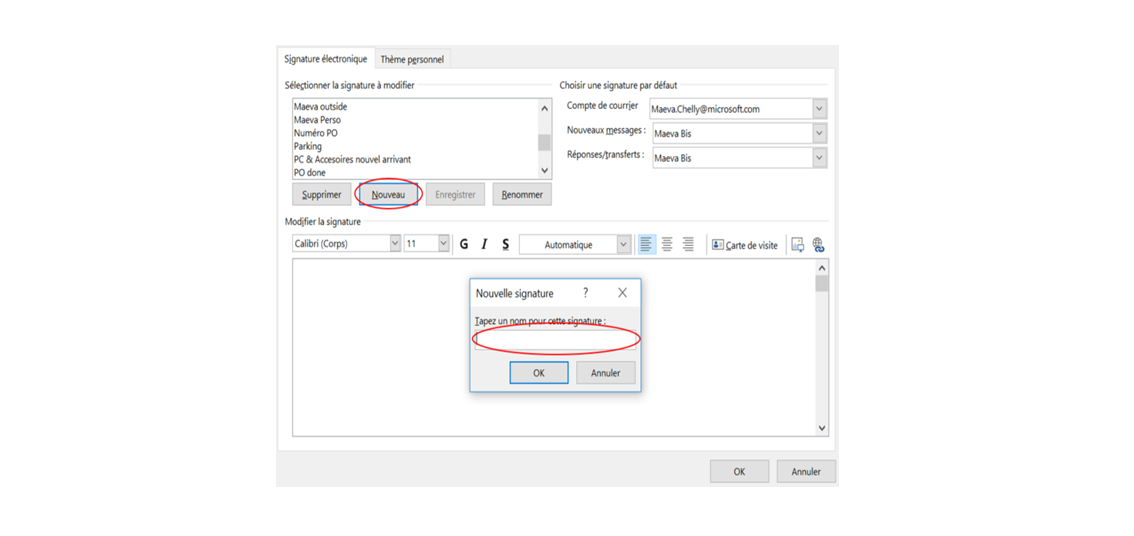Click the Carte de visite button
This screenshot has width=1134, height=536.
click(x=744, y=245)
